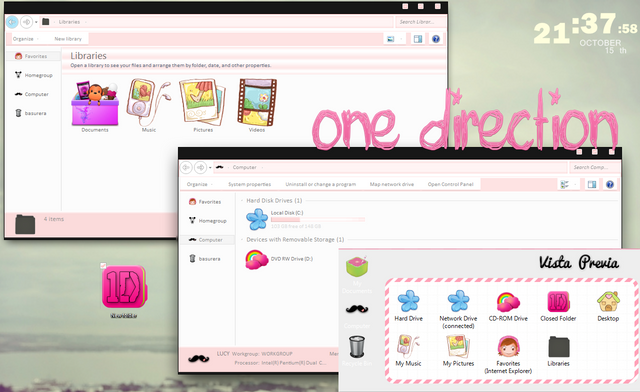Open recent pages dropdown in Libraries window
Screen dimensions: 640x392
[36, 22]
